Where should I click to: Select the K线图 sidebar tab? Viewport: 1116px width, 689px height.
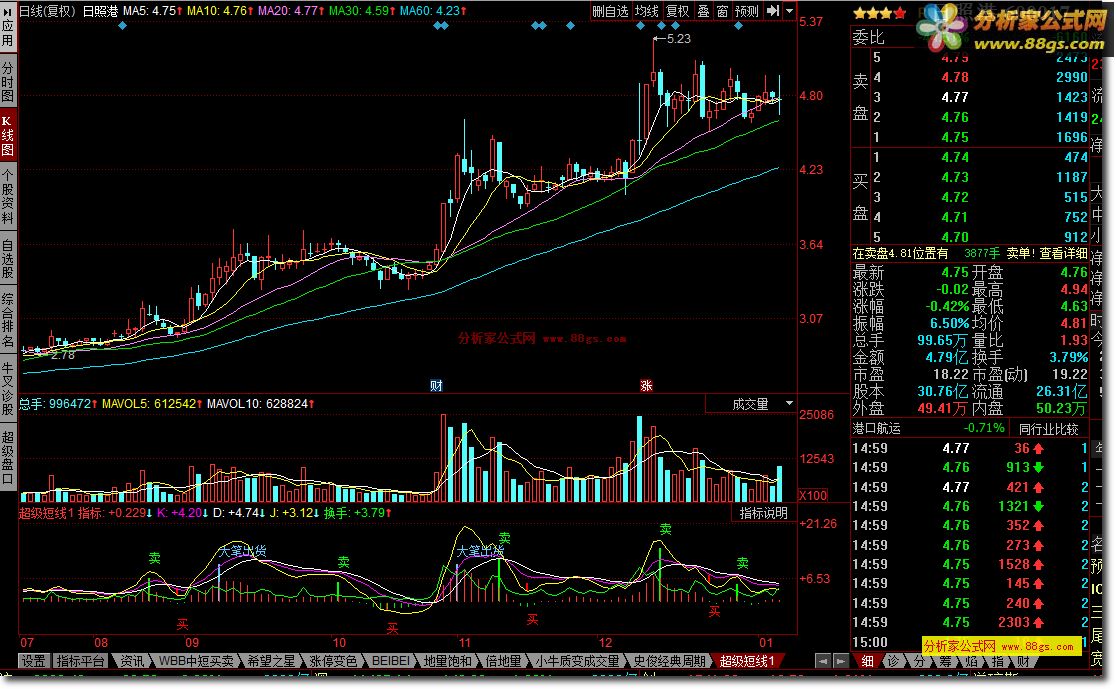pos(8,135)
